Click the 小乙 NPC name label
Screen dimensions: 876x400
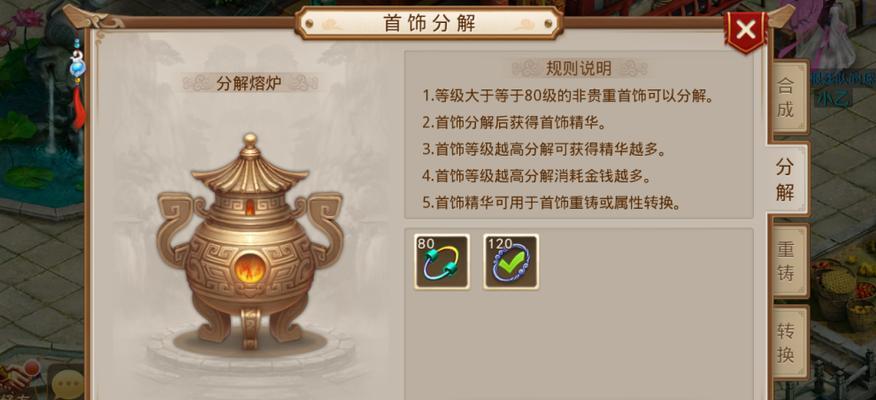point(833,98)
